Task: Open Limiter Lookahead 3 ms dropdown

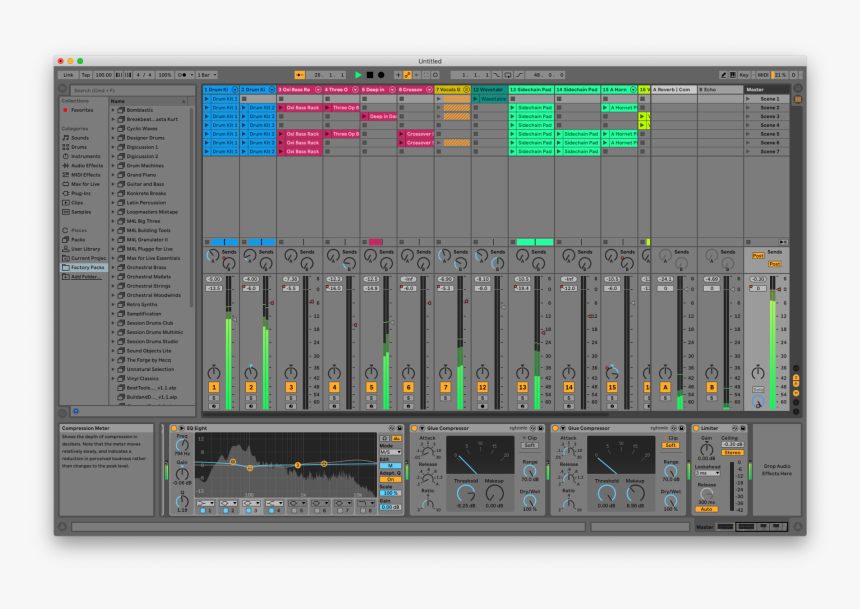Action: click(x=708, y=473)
